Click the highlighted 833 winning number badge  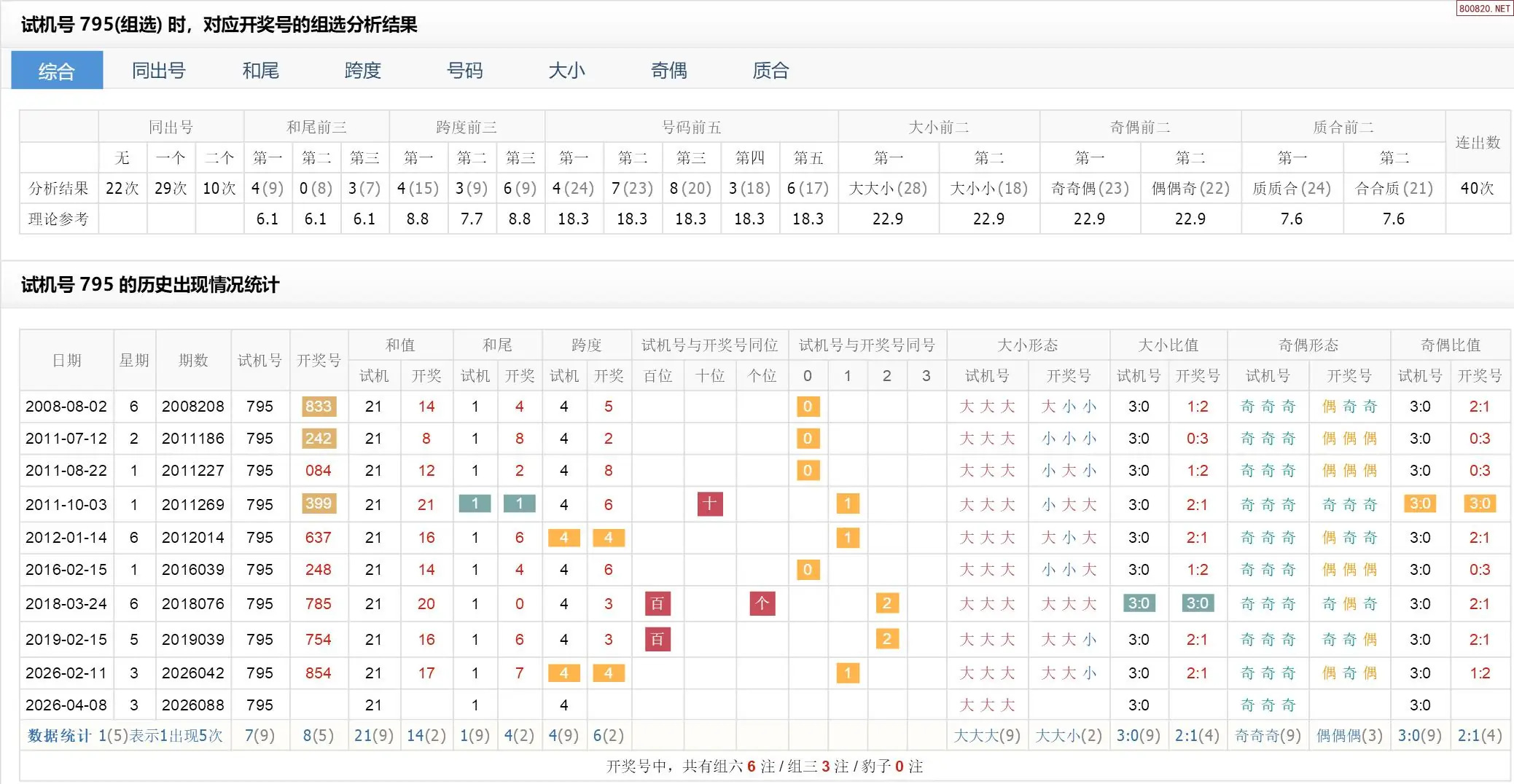[x=319, y=406]
